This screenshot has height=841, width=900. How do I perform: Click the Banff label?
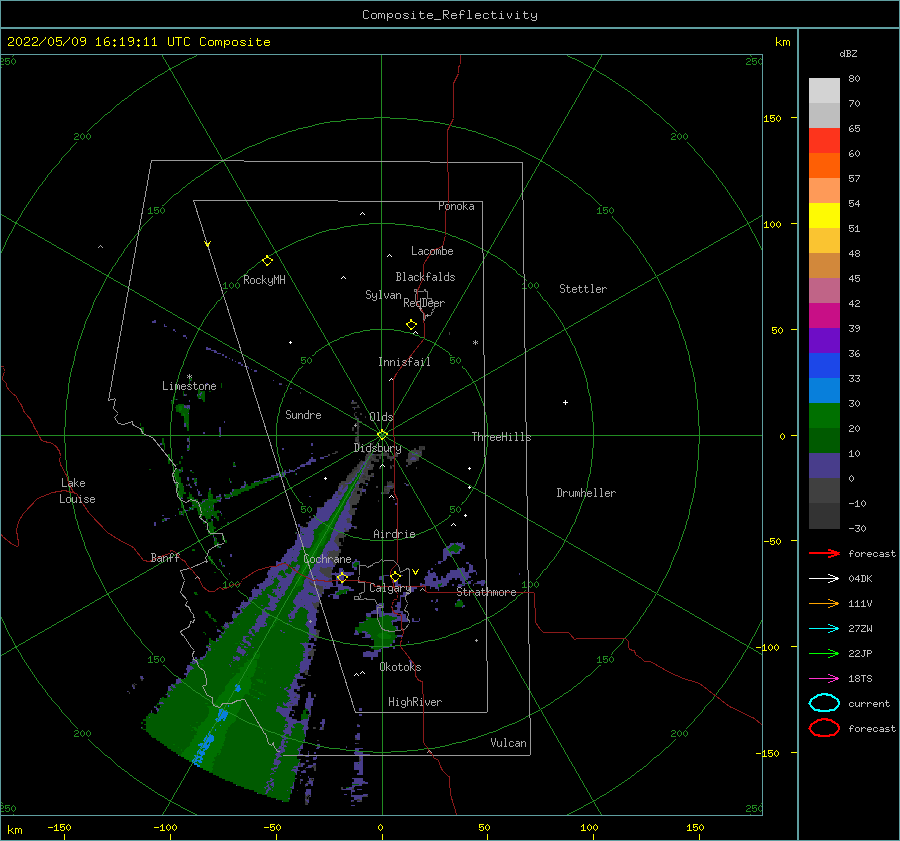coord(165,557)
